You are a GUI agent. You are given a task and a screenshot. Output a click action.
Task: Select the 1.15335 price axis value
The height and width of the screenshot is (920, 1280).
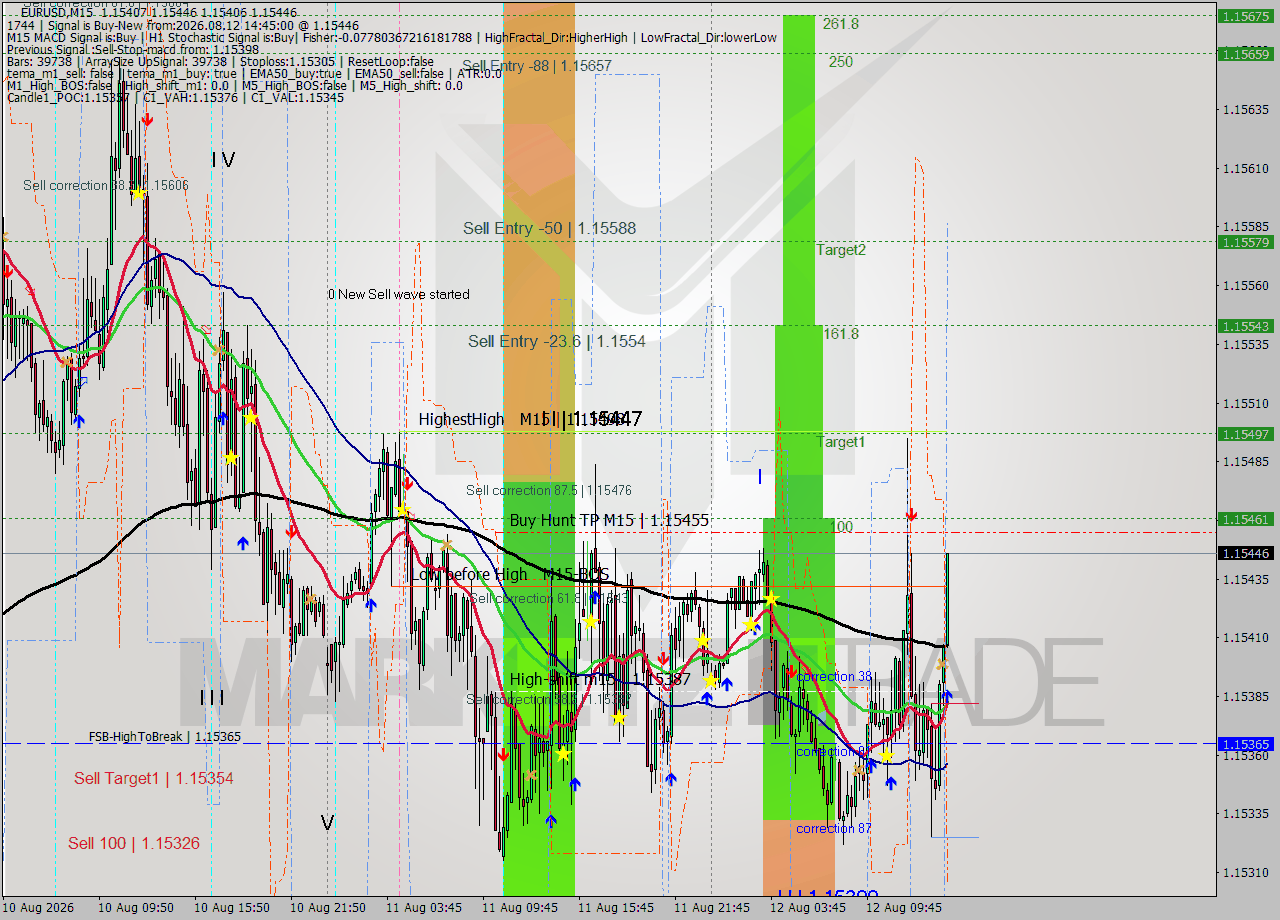coord(1245,813)
